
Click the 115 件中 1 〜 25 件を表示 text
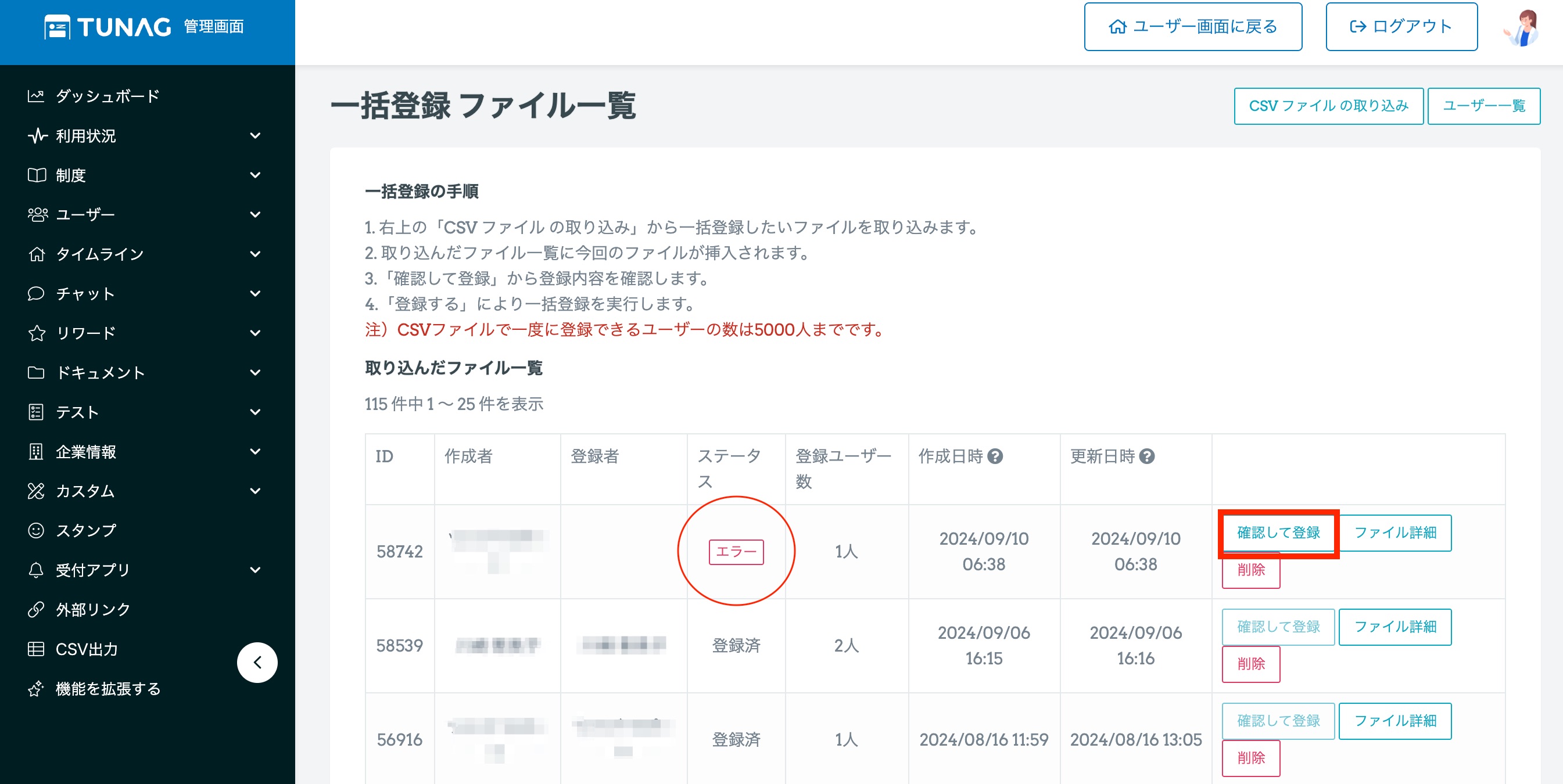pyautogui.click(x=454, y=404)
